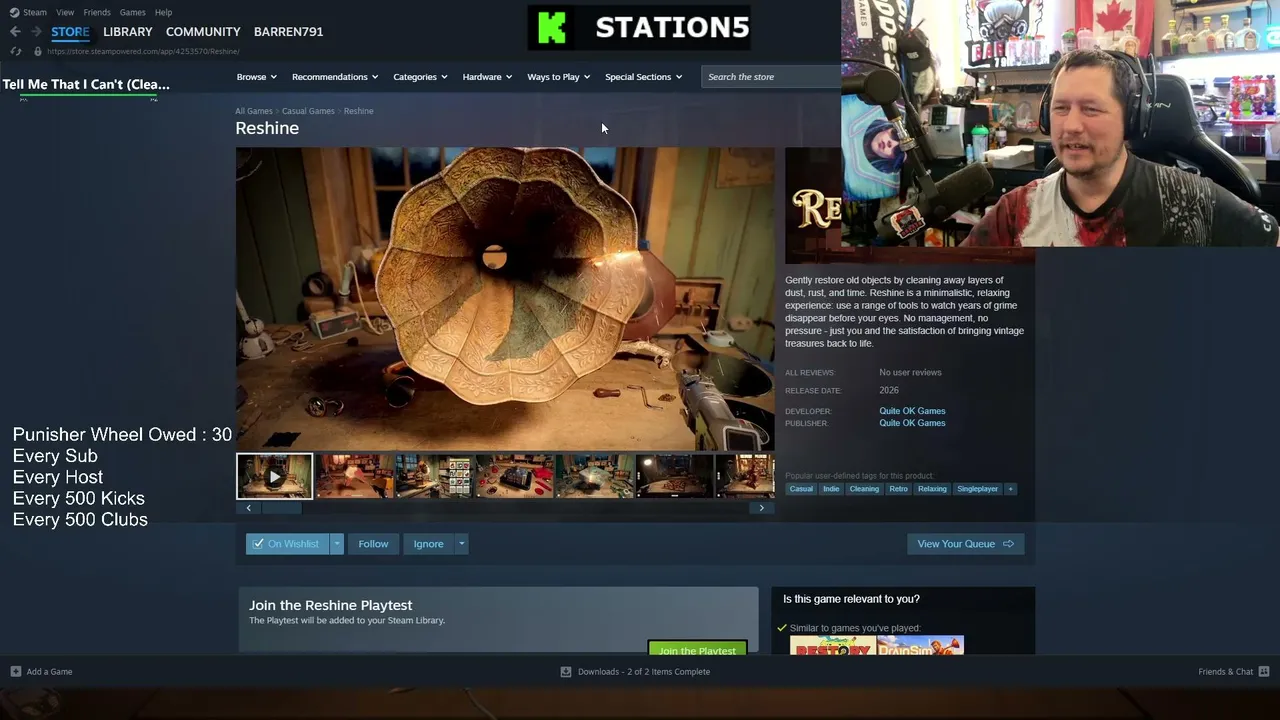Click the Steam logo icon in the menu bar

pos(14,12)
